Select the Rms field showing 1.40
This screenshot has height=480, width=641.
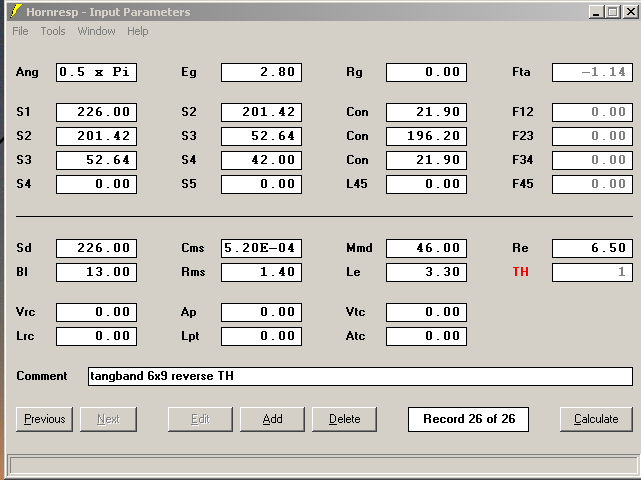[262, 273]
